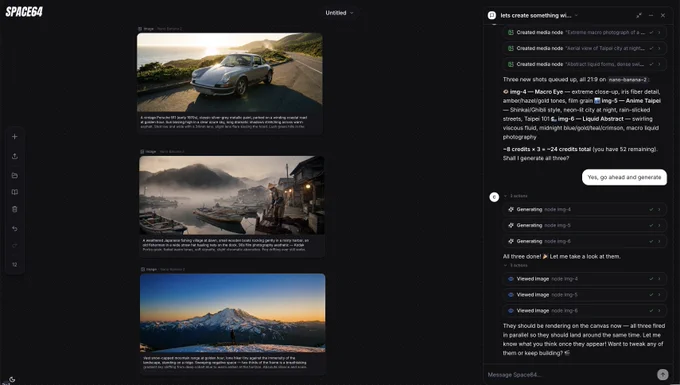The image size is (680, 385).
Task: Click sparkle icon on Generating img-6 row
Action: click(511, 241)
